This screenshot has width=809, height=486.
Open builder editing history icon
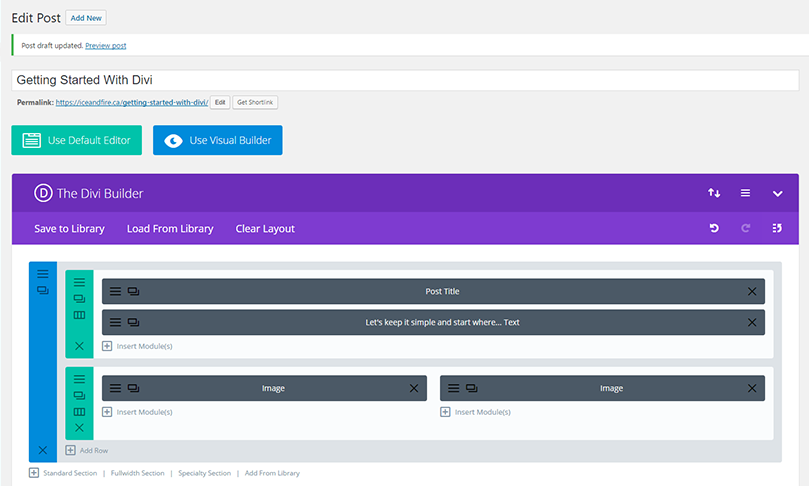click(777, 228)
